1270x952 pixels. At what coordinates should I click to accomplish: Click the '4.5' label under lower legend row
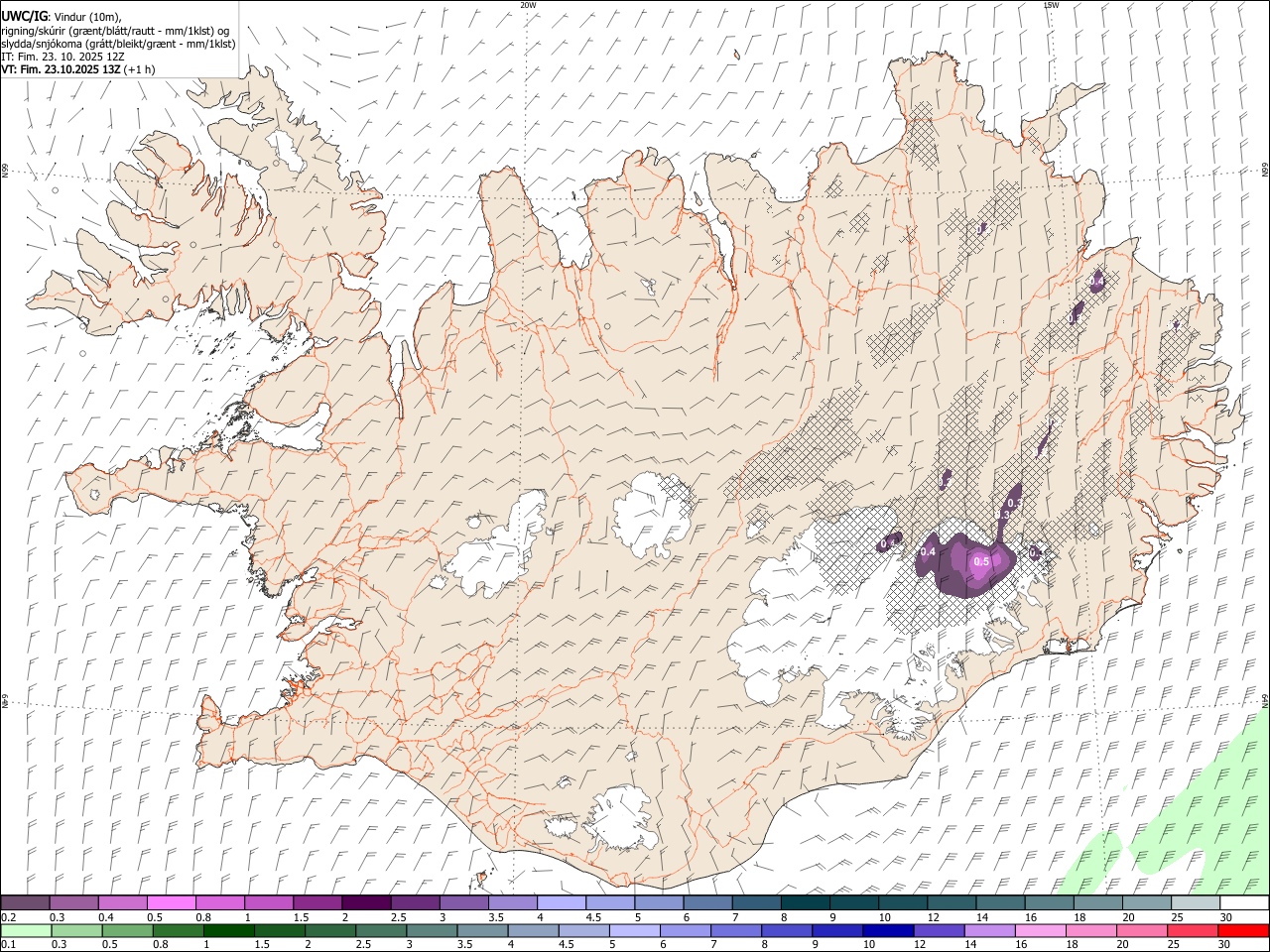[566, 944]
